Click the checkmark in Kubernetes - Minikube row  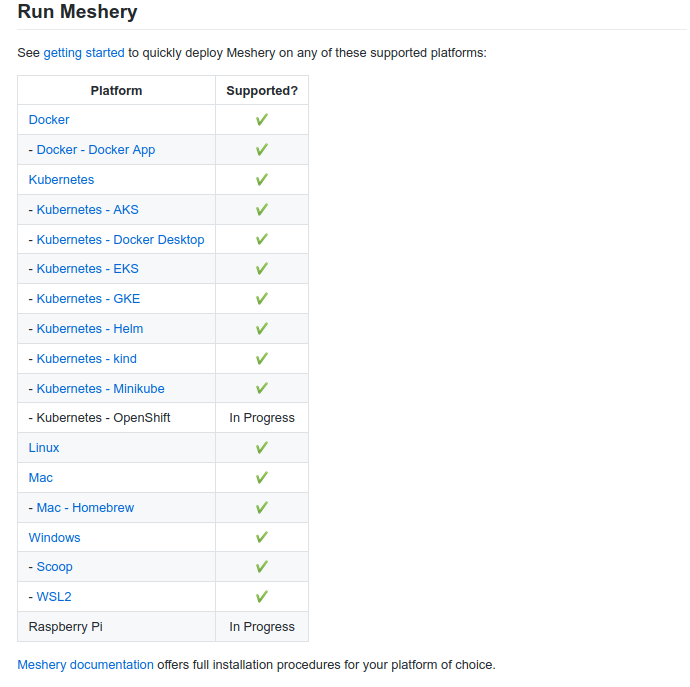[262, 388]
